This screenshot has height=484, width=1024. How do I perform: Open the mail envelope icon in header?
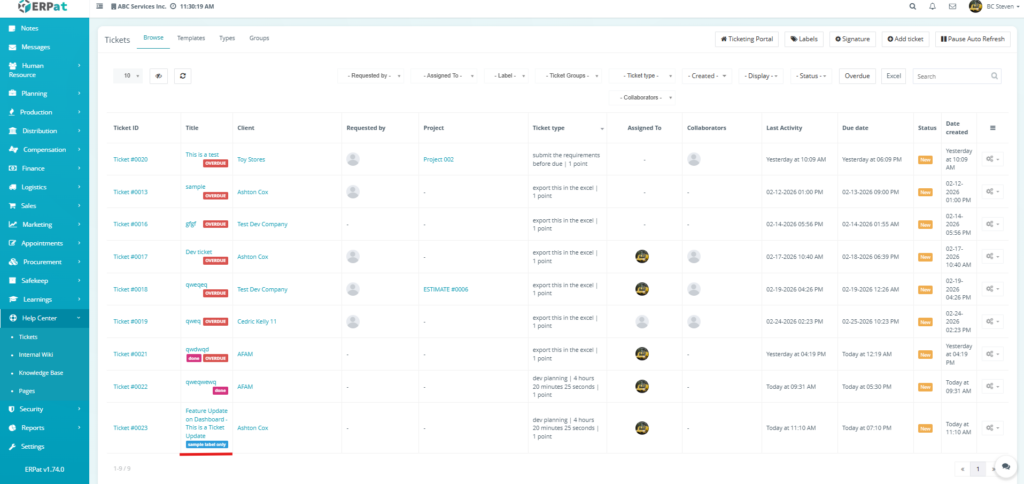(952, 6)
